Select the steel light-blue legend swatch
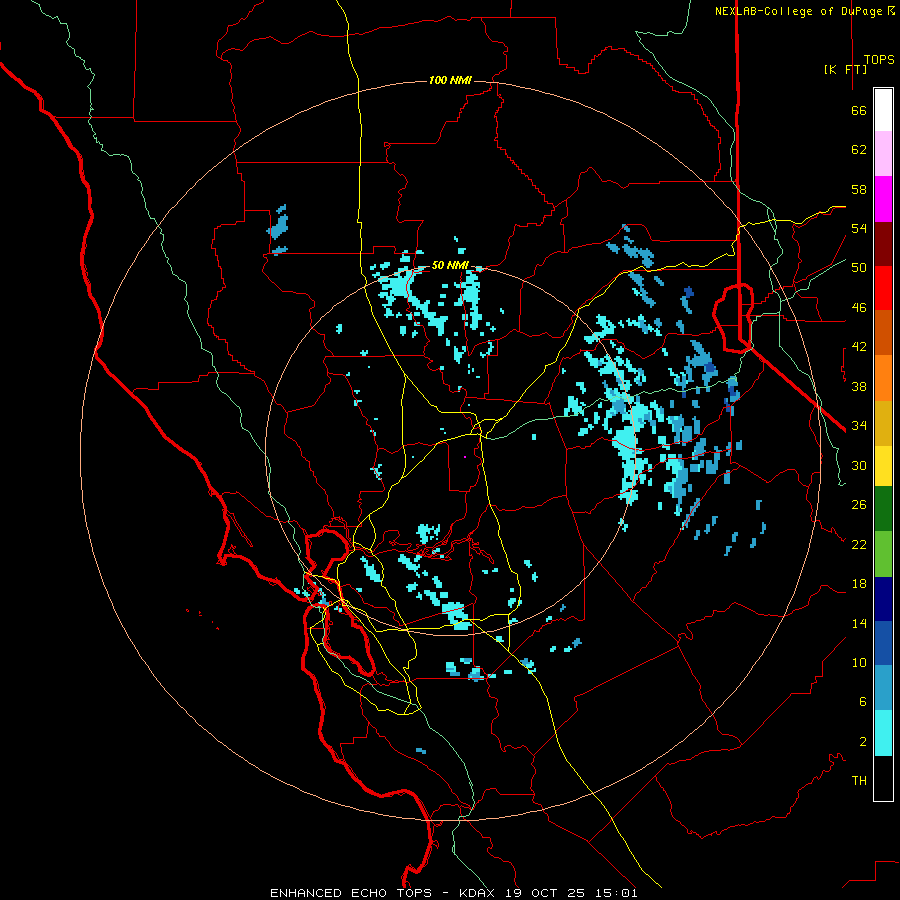 point(883,688)
